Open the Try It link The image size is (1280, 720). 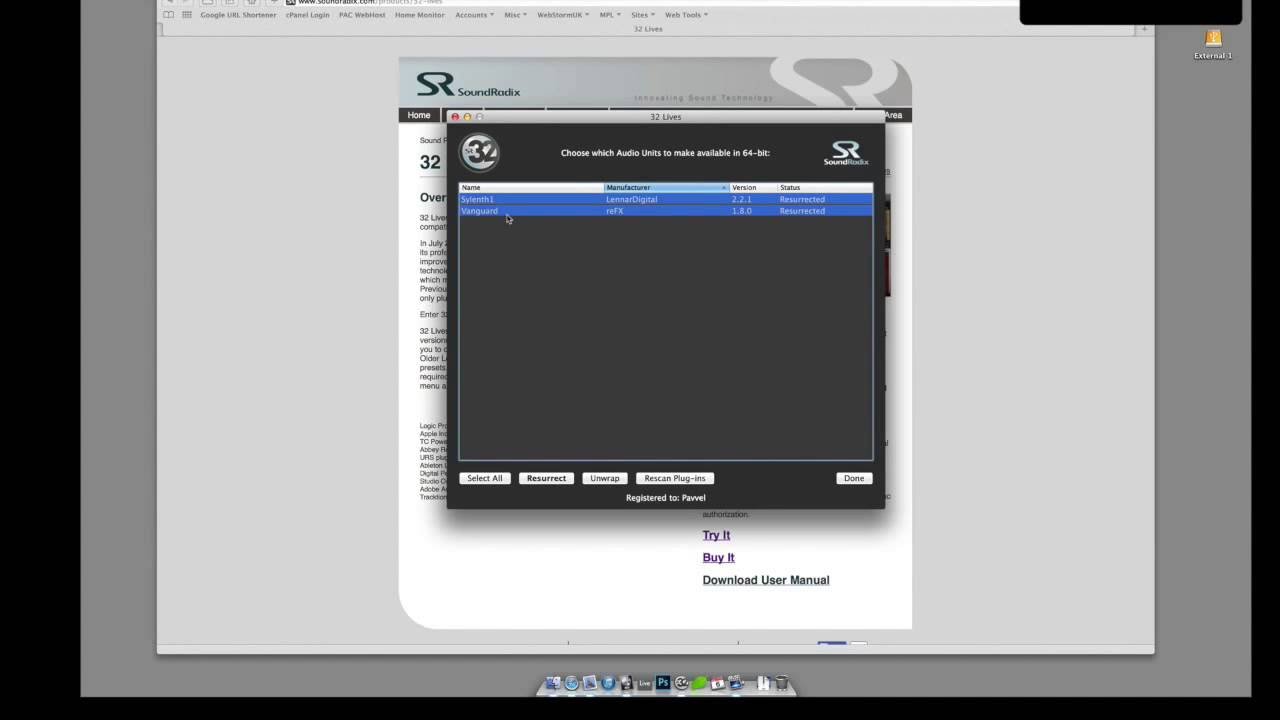click(x=716, y=535)
